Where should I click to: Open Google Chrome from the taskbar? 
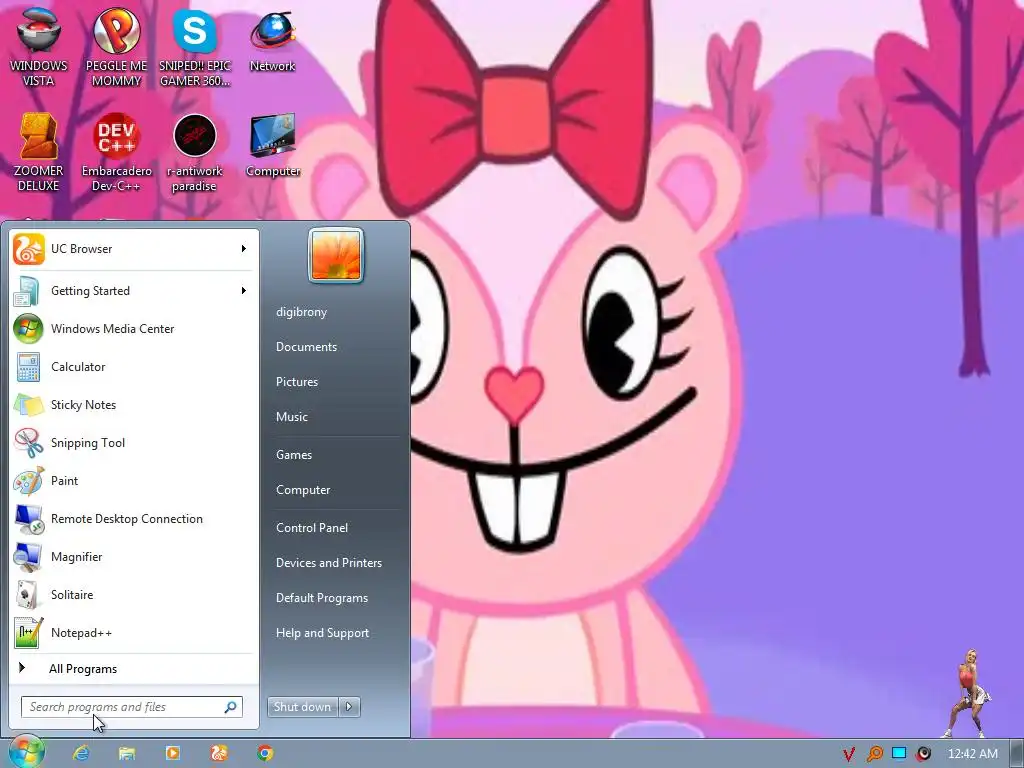264,753
